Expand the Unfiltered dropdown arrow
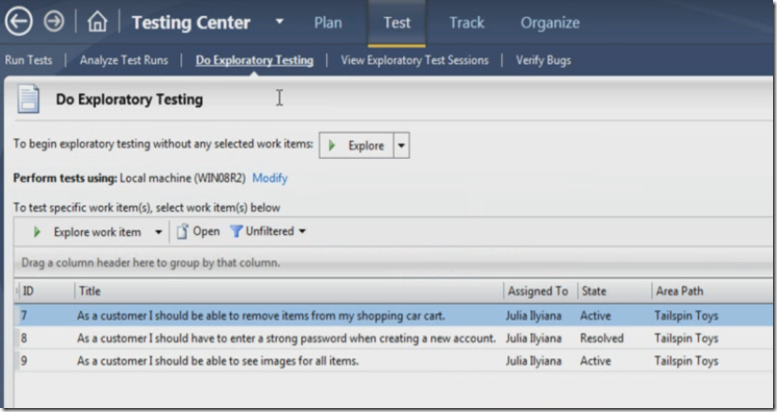Screen dimensions: 777x412 point(302,231)
